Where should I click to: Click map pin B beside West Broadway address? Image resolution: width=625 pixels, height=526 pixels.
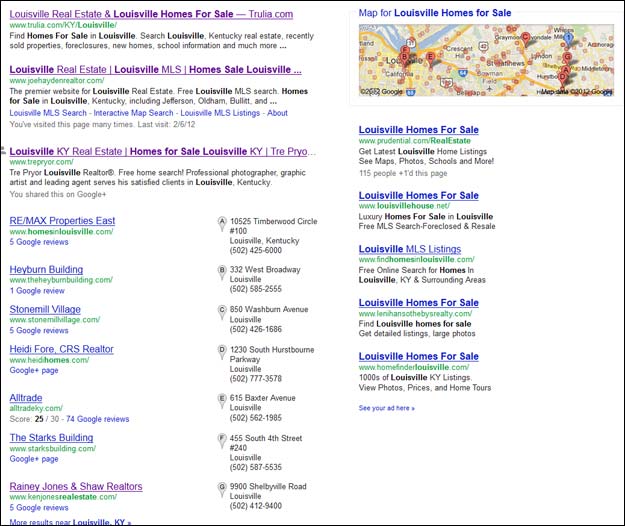pos(222,271)
